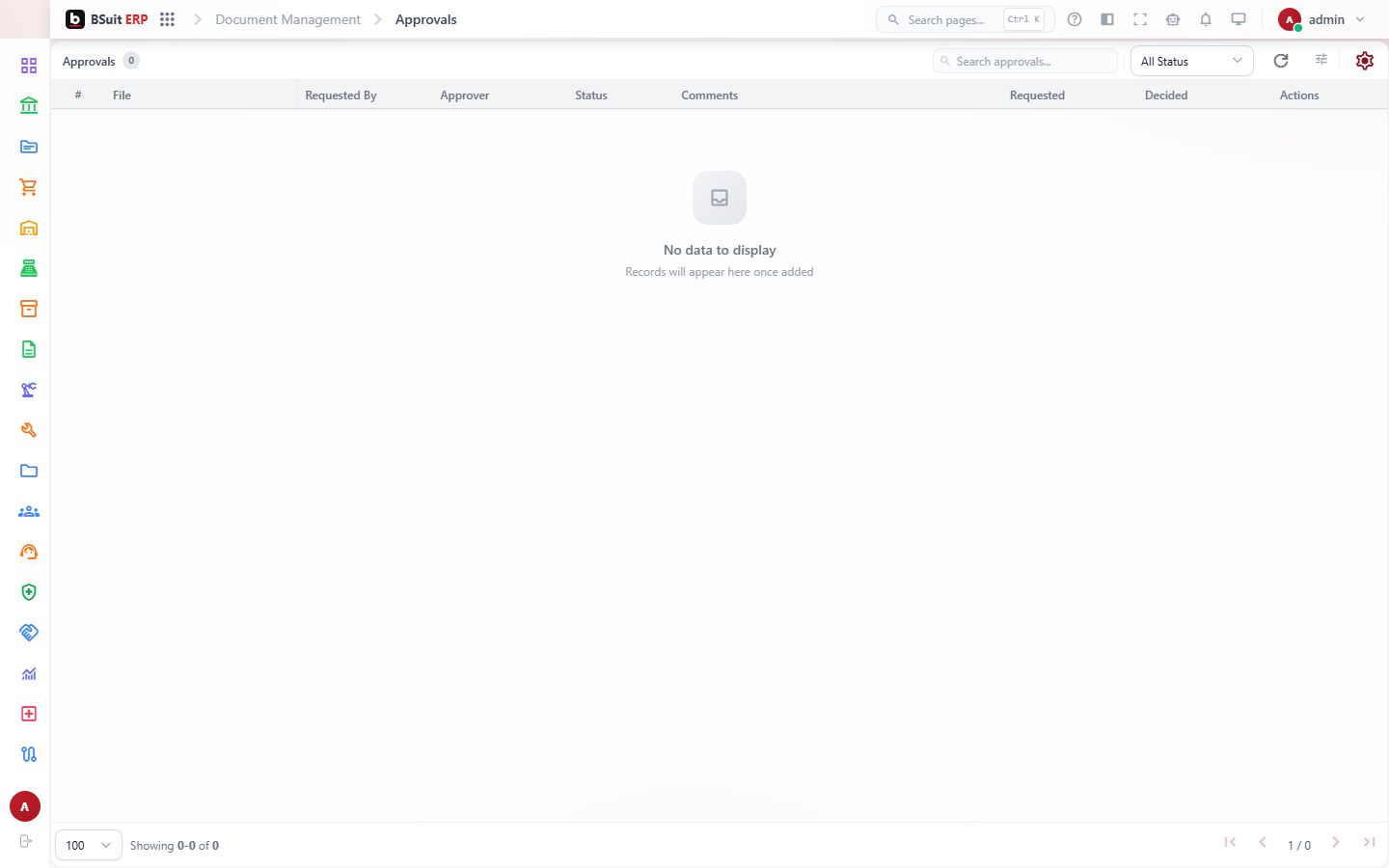Open the bank/finance module icon
Screen dimensions: 1389x868
pyautogui.click(x=29, y=106)
